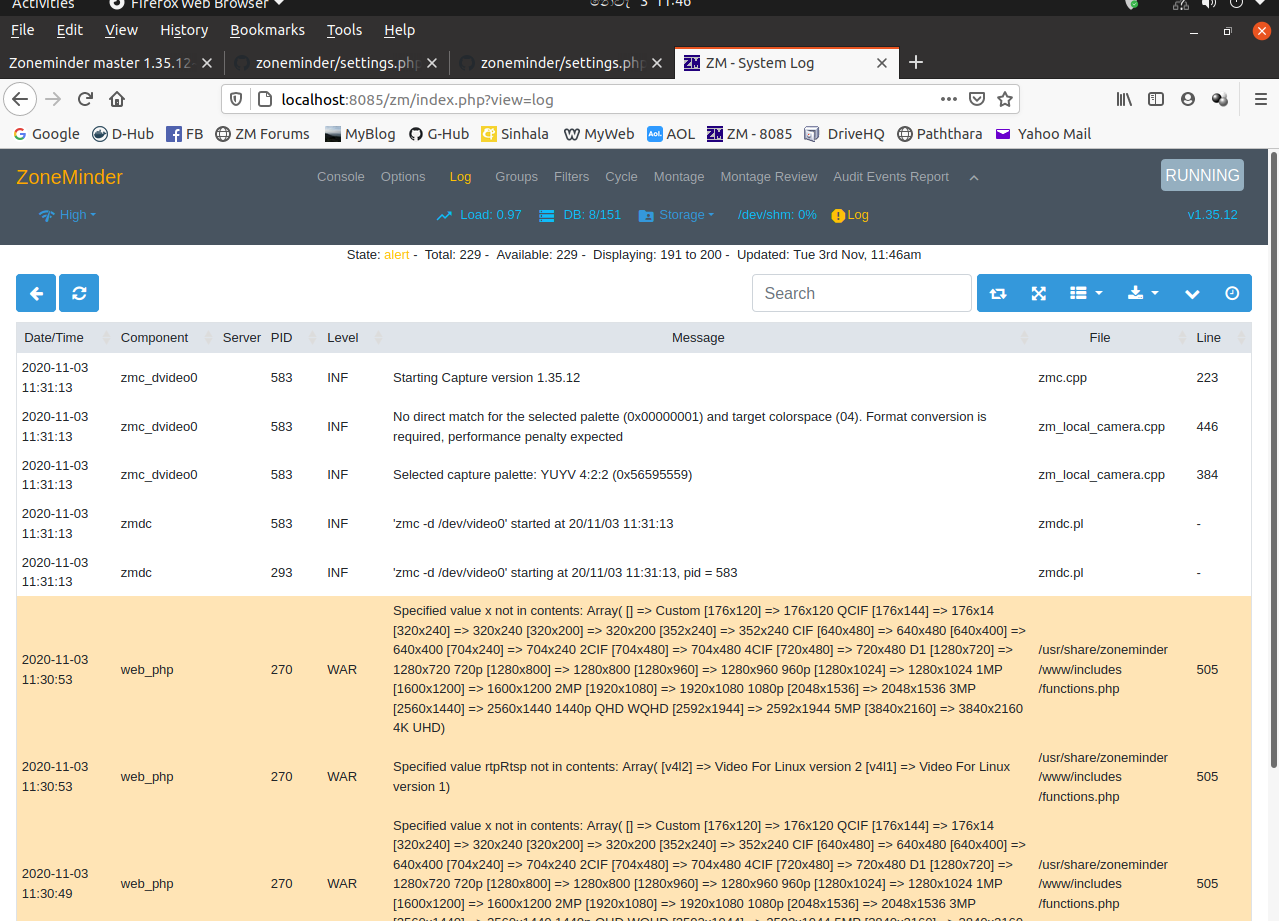Toggle the Firefox sidebar icon
The height and width of the screenshot is (921, 1279).
tap(1156, 99)
